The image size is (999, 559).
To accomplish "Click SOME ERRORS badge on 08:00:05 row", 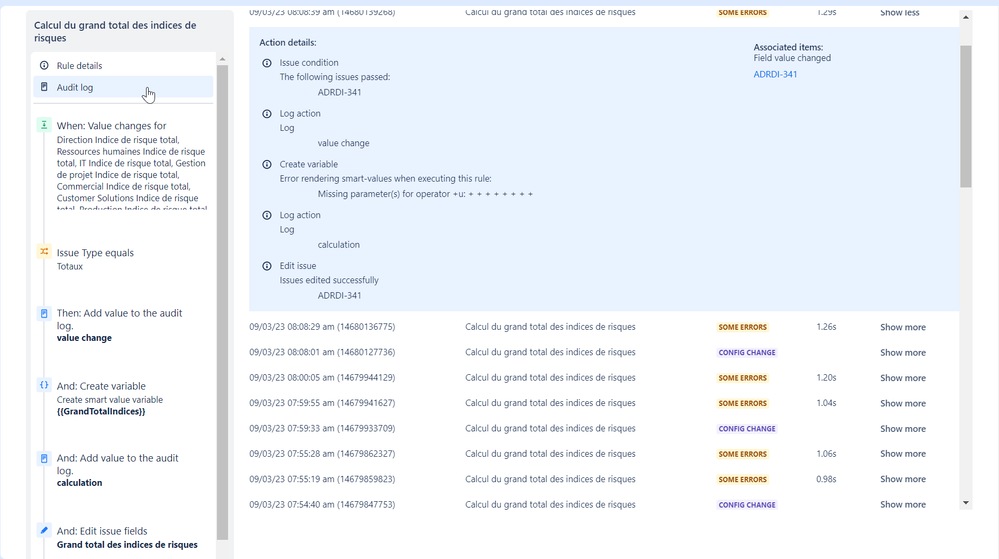I will pos(742,378).
